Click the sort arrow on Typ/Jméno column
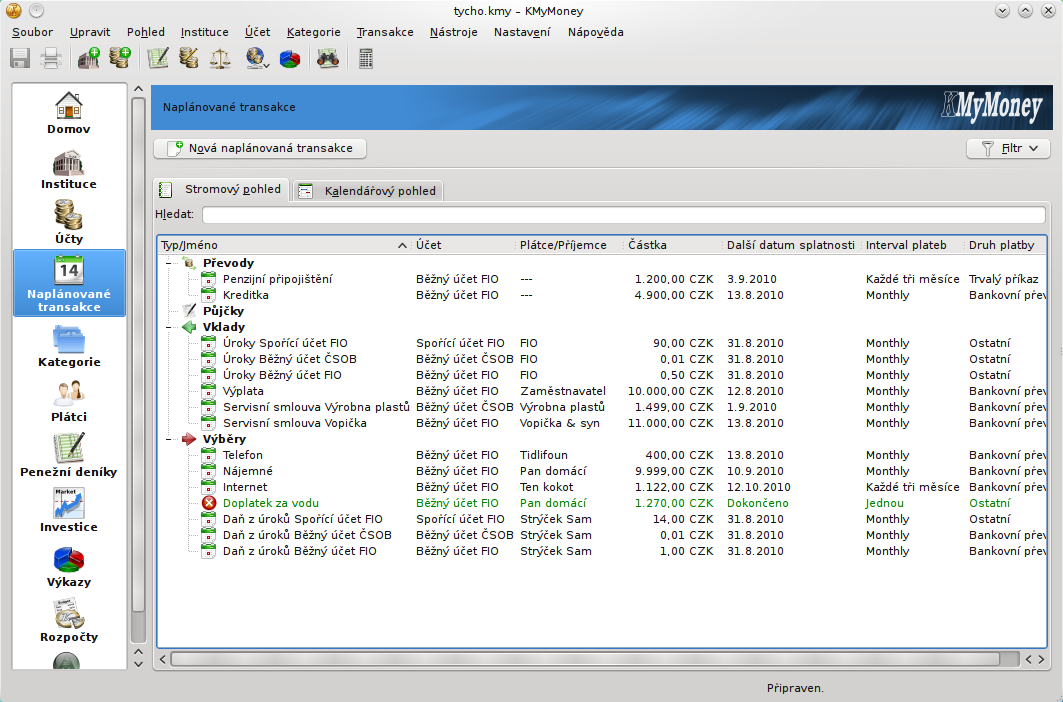The width and height of the screenshot is (1063, 702). tap(402, 246)
